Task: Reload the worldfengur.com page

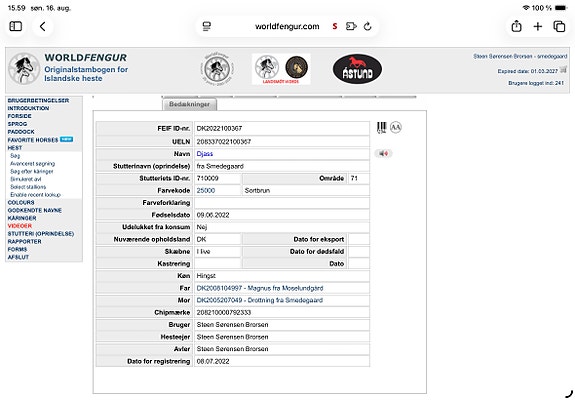Action: pyautogui.click(x=367, y=26)
